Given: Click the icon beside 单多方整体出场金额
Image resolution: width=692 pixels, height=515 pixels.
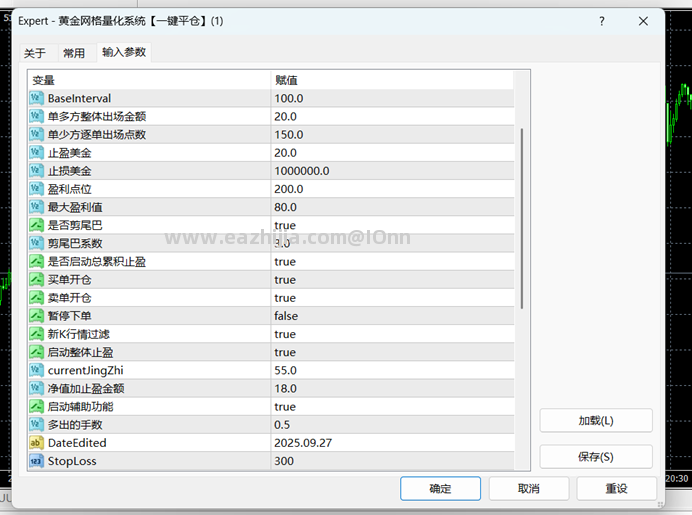Looking at the screenshot, I should [37, 116].
